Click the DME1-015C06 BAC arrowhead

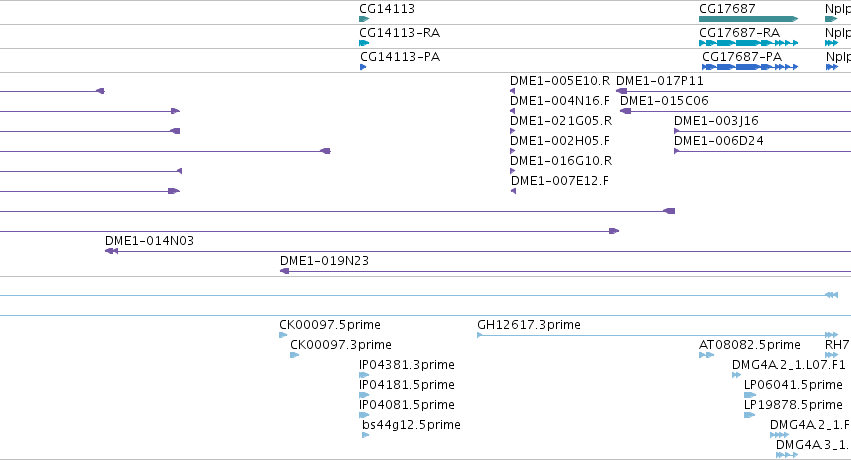(625, 111)
